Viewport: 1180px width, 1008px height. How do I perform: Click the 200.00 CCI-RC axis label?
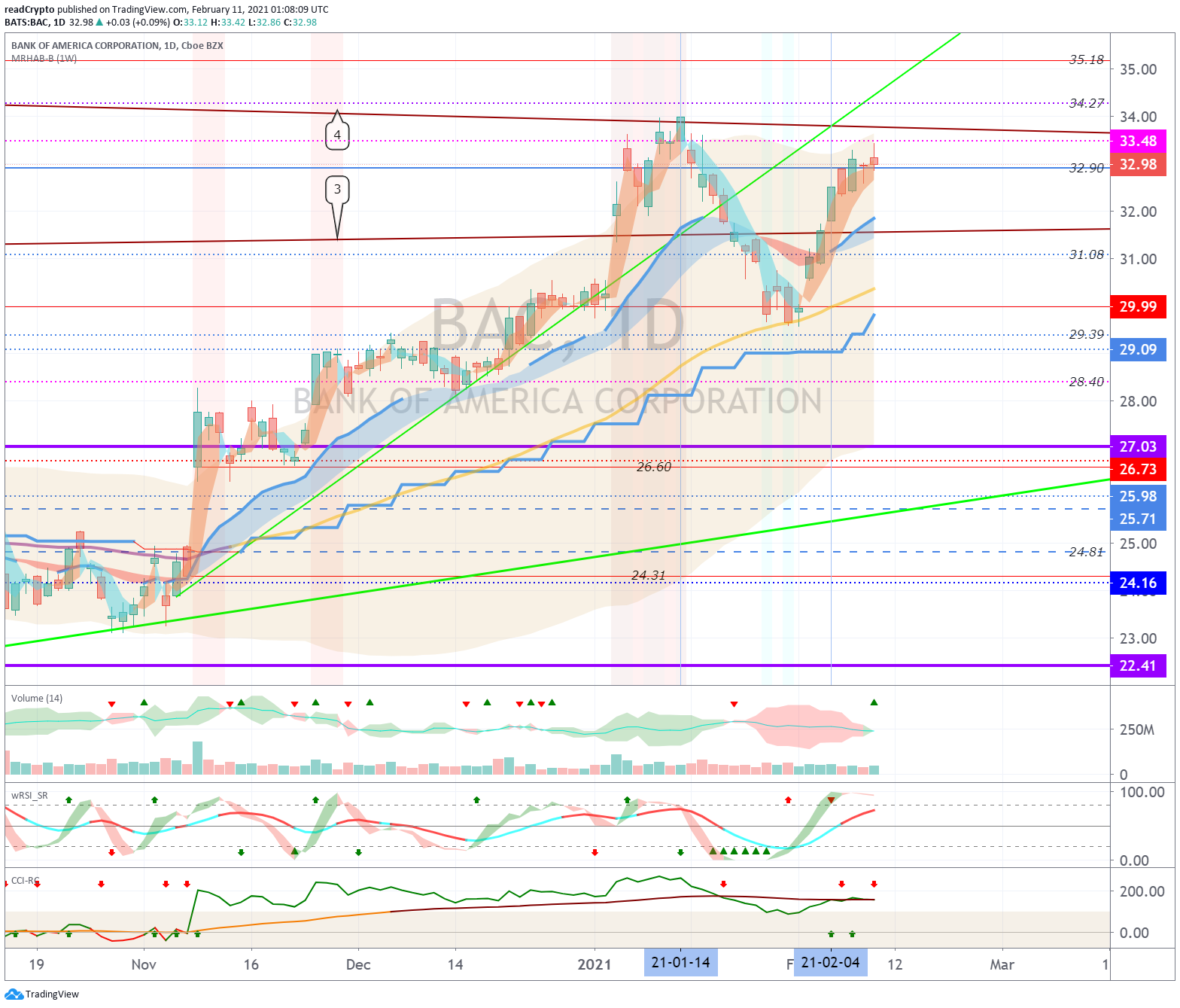pos(1142,891)
